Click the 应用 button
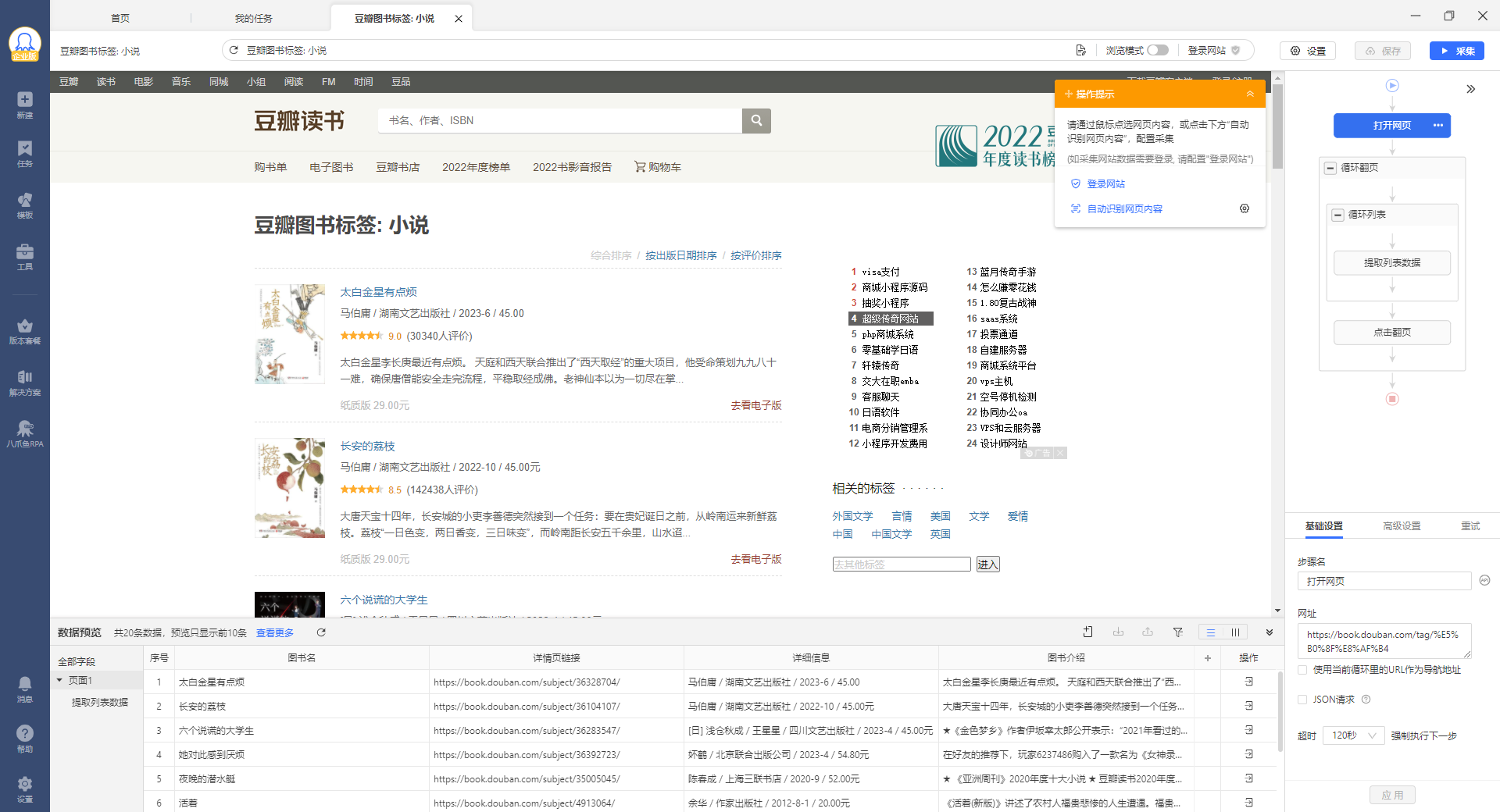Image resolution: width=1500 pixels, height=812 pixels. (1392, 795)
